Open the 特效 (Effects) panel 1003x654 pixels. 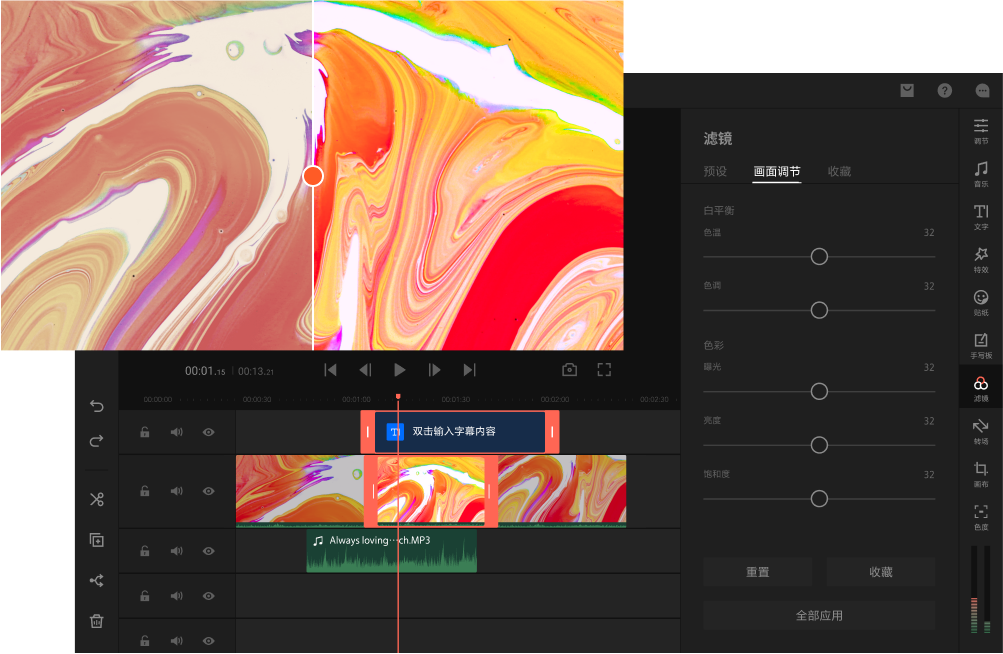tap(981, 259)
